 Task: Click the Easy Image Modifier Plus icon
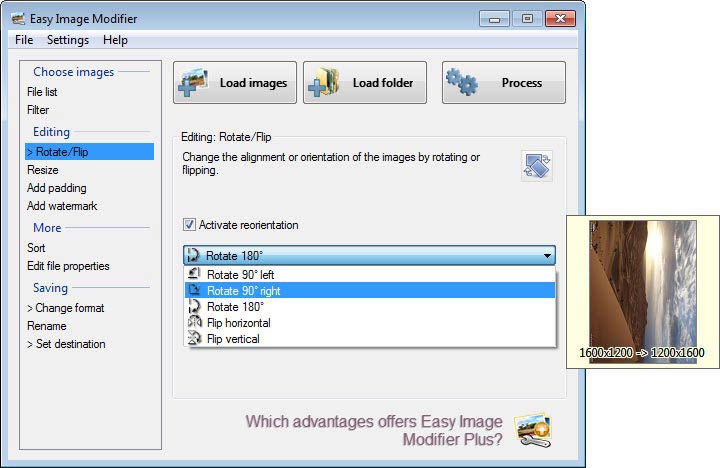(x=532, y=430)
